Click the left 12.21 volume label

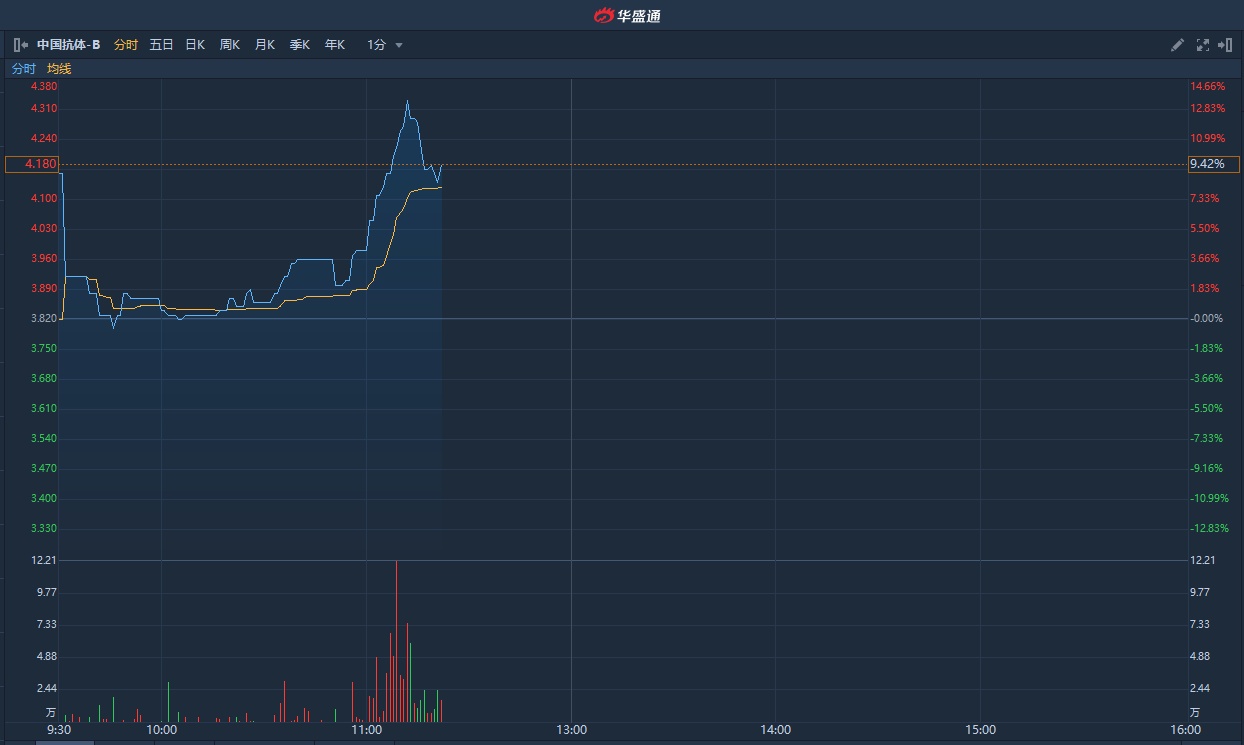(x=43, y=560)
